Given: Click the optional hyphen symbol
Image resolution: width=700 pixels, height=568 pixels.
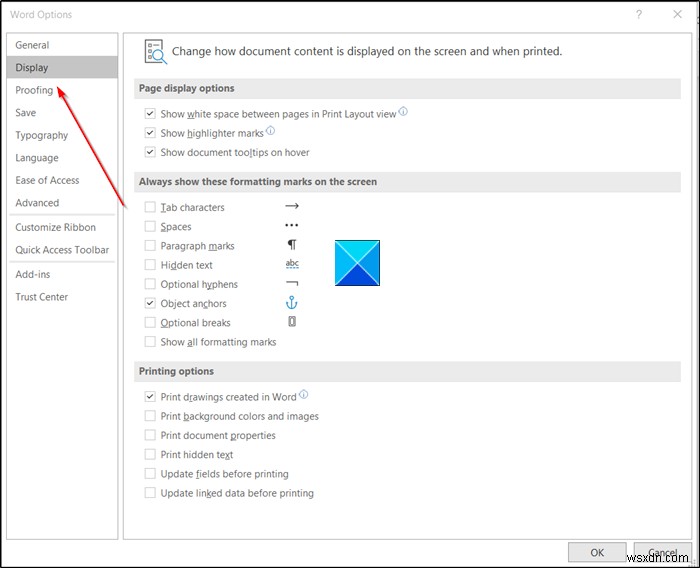Looking at the screenshot, I should (x=292, y=283).
